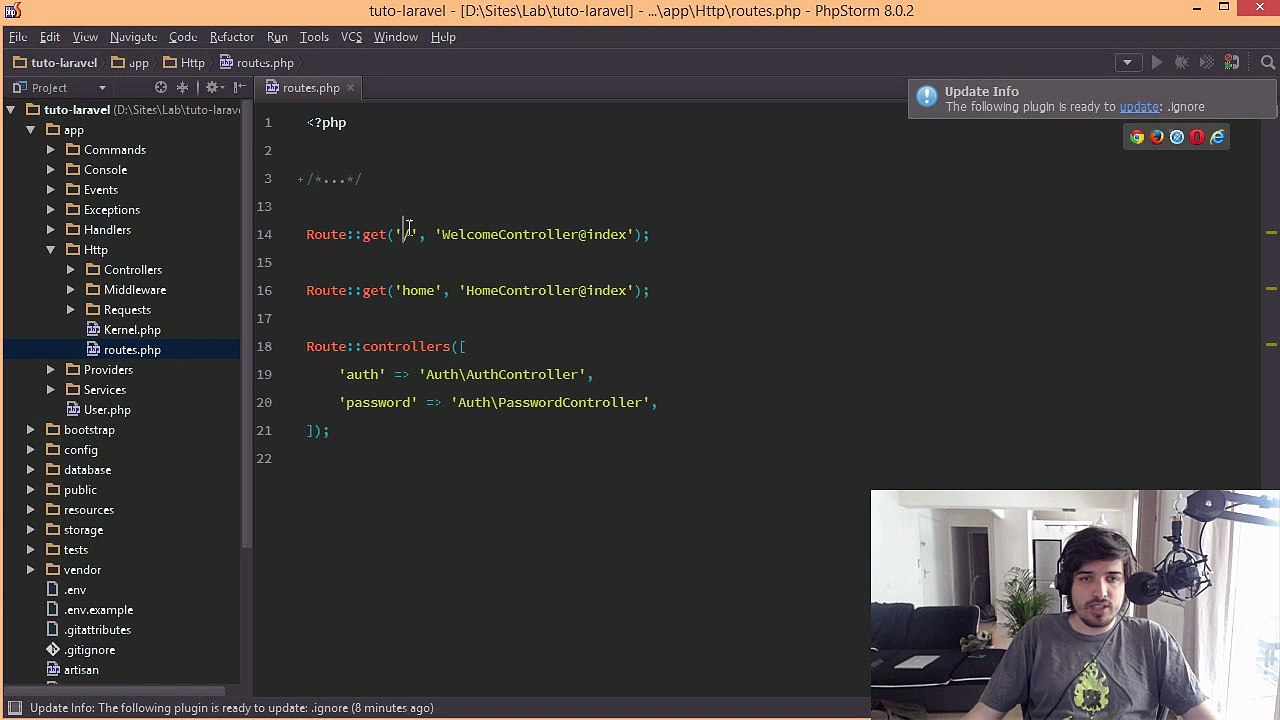Image resolution: width=1280 pixels, height=720 pixels.
Task: Hide the Project tool window
Action: point(239,88)
